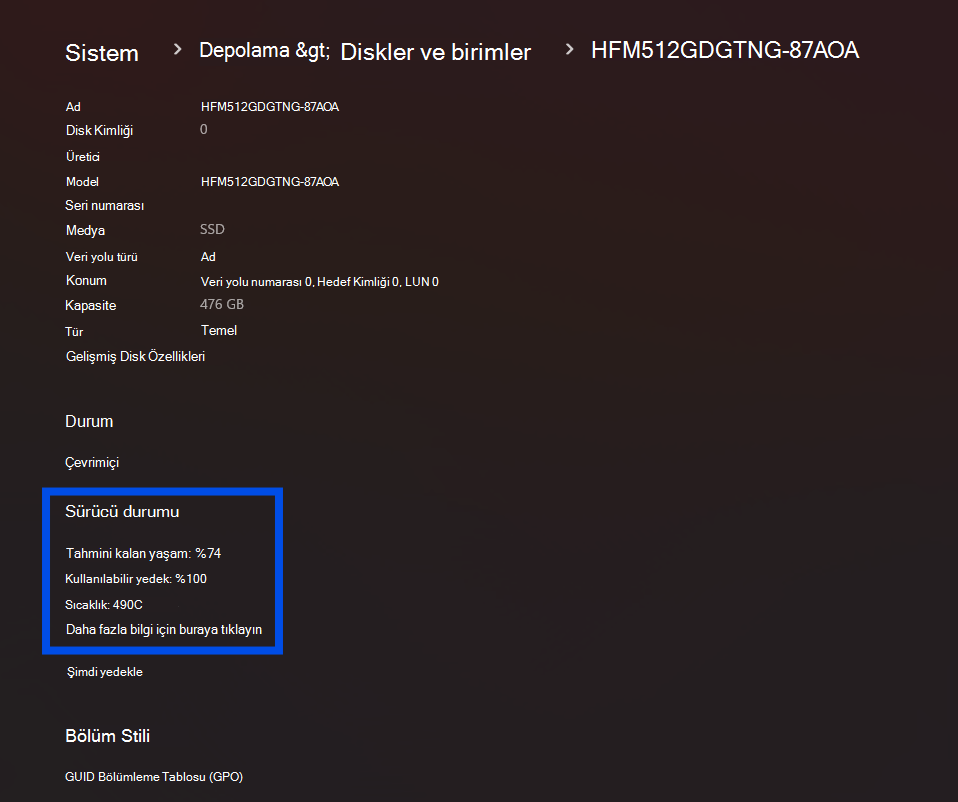Select the Temel disk type value
This screenshot has height=802, width=958.
[219, 330]
